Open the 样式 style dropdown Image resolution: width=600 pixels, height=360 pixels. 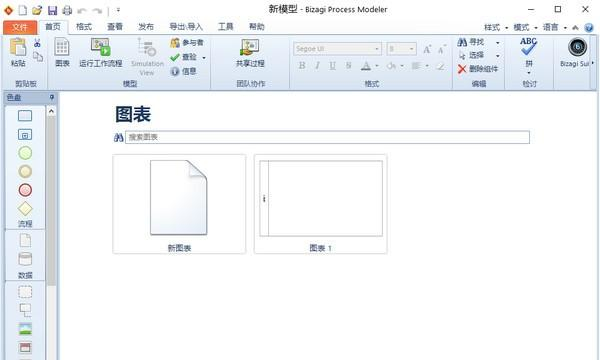click(496, 28)
